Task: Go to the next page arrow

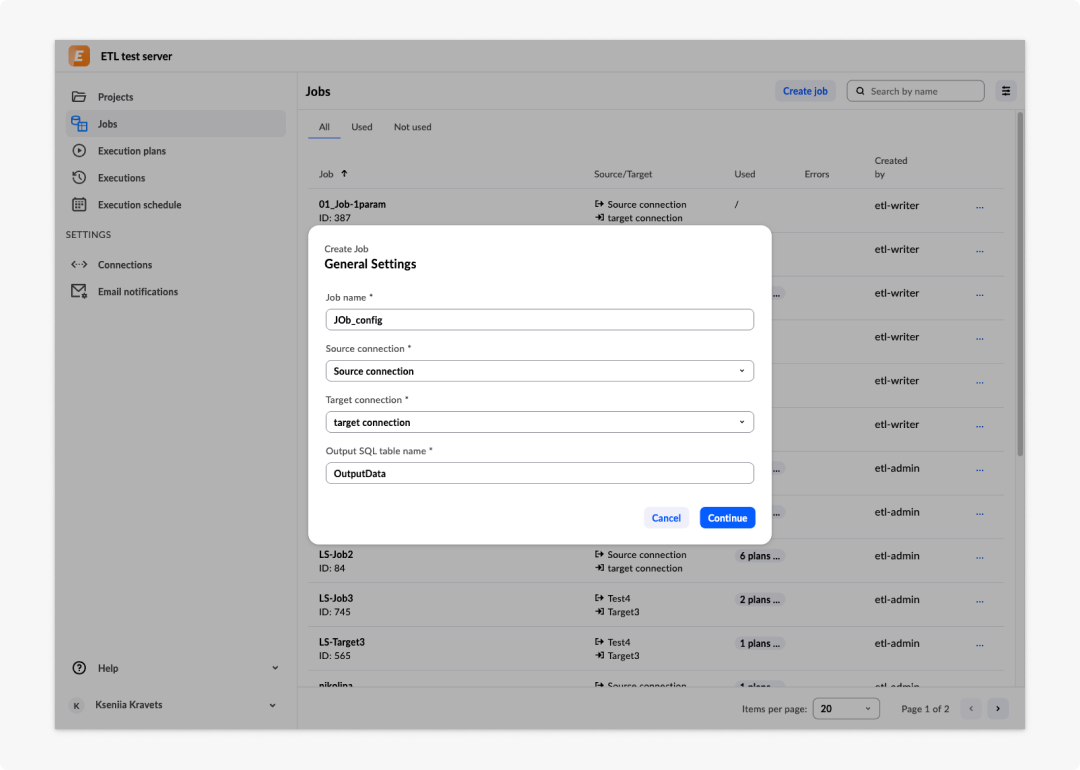Action: [997, 708]
